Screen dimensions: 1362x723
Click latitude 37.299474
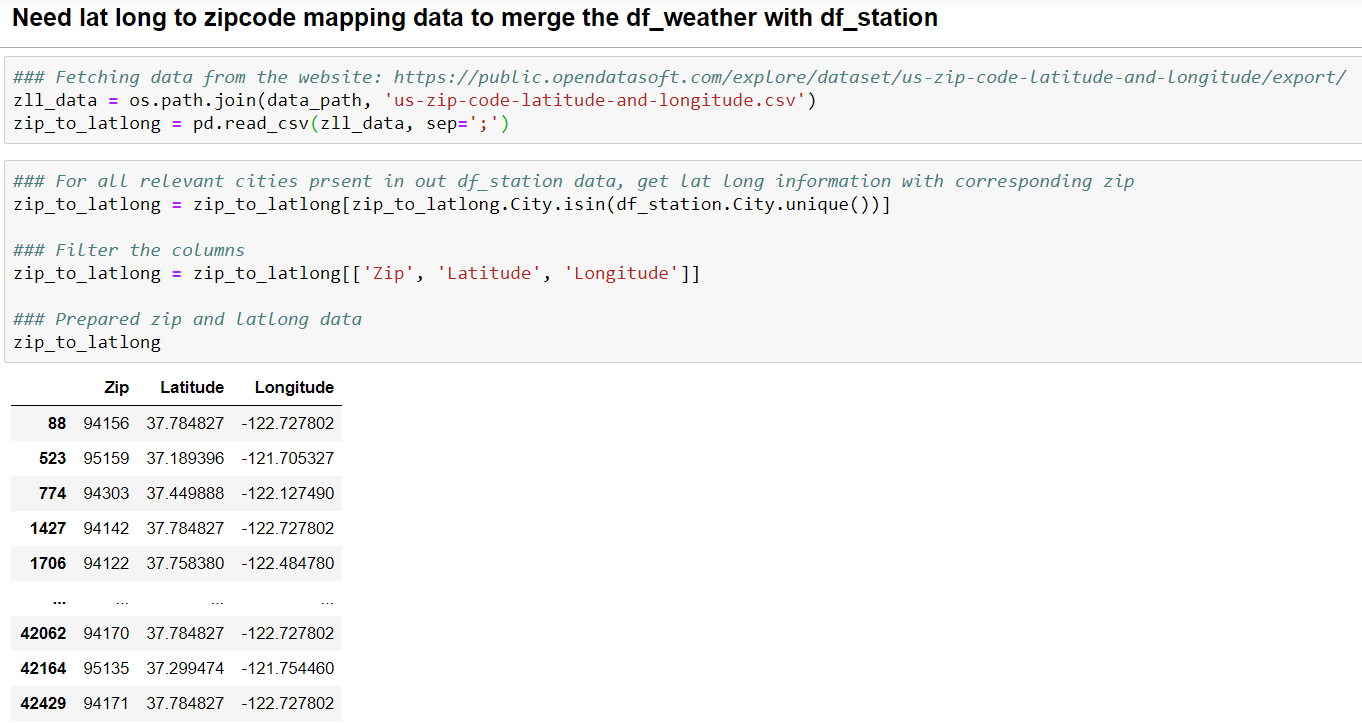pos(185,668)
